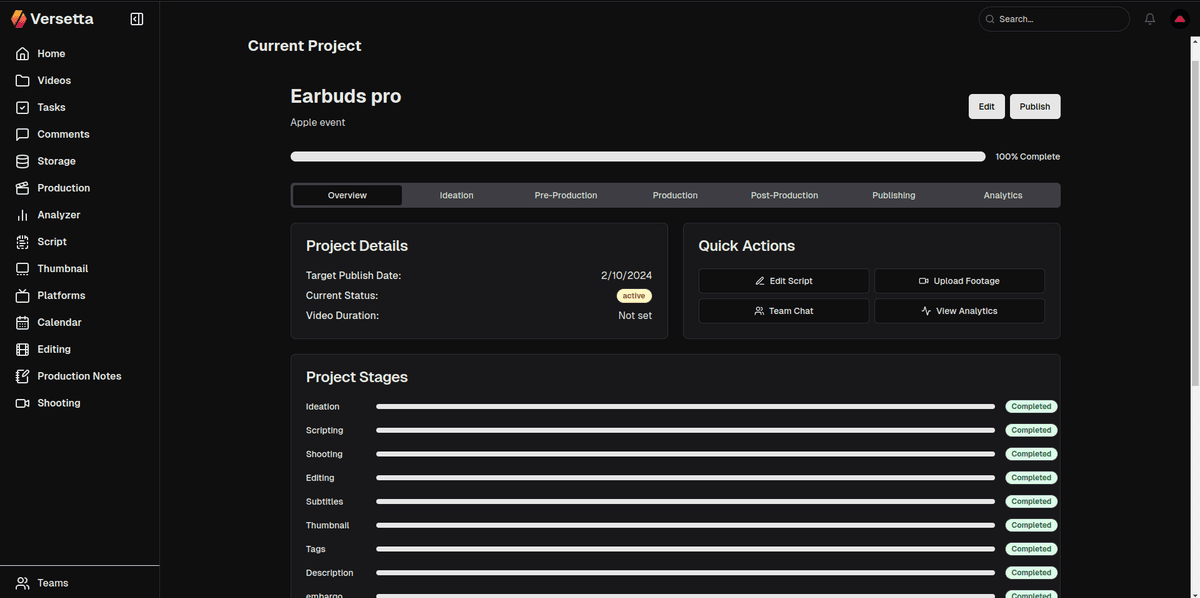Open Platforms via its TV icon

tap(23, 296)
